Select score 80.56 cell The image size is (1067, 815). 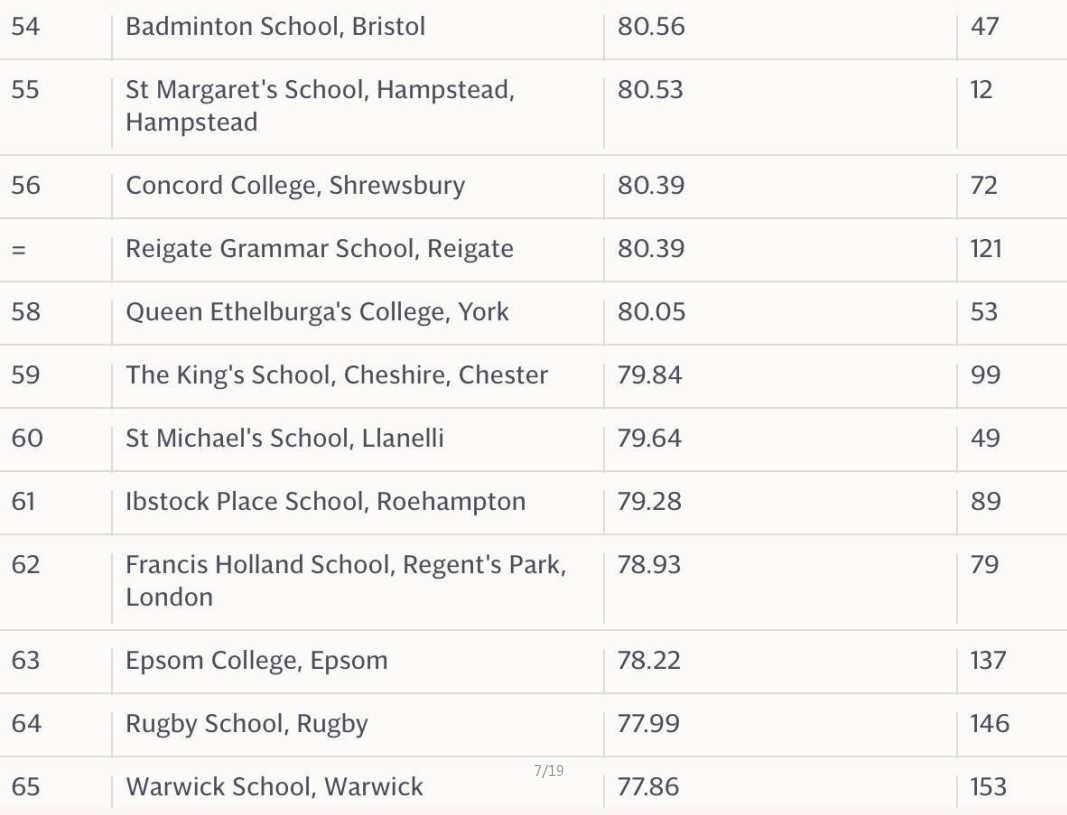tap(651, 27)
